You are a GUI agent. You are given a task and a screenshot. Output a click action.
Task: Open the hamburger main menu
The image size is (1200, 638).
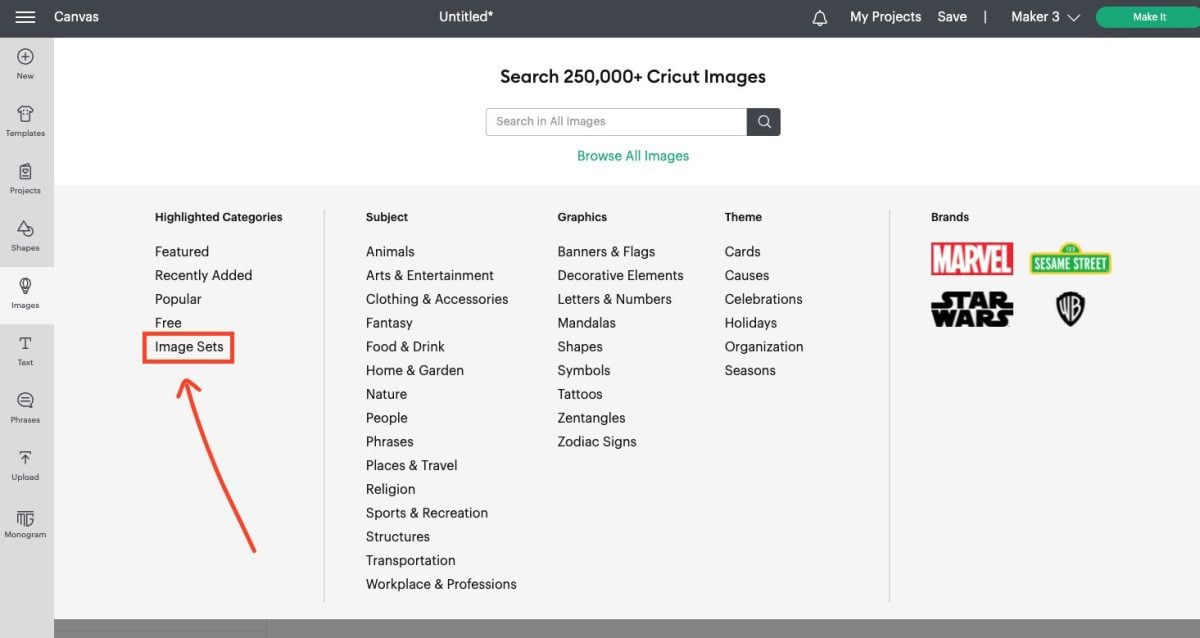coord(25,17)
